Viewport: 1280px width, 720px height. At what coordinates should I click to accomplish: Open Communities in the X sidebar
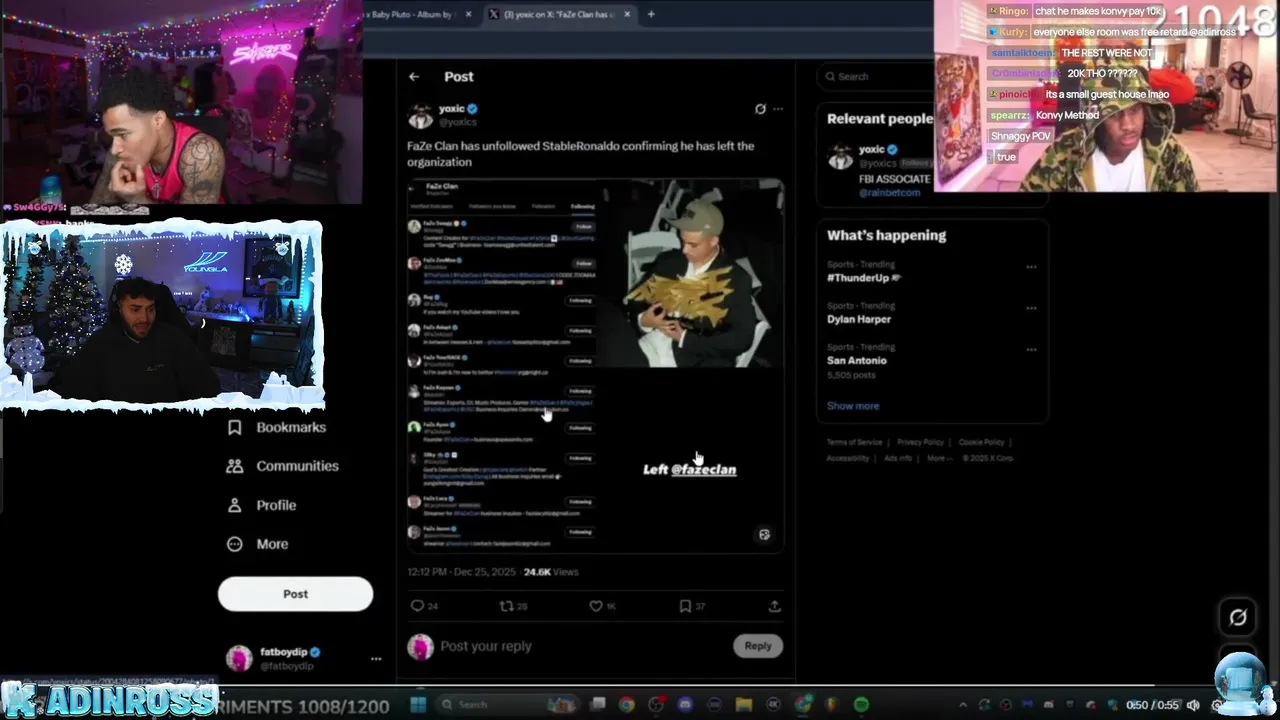283,466
